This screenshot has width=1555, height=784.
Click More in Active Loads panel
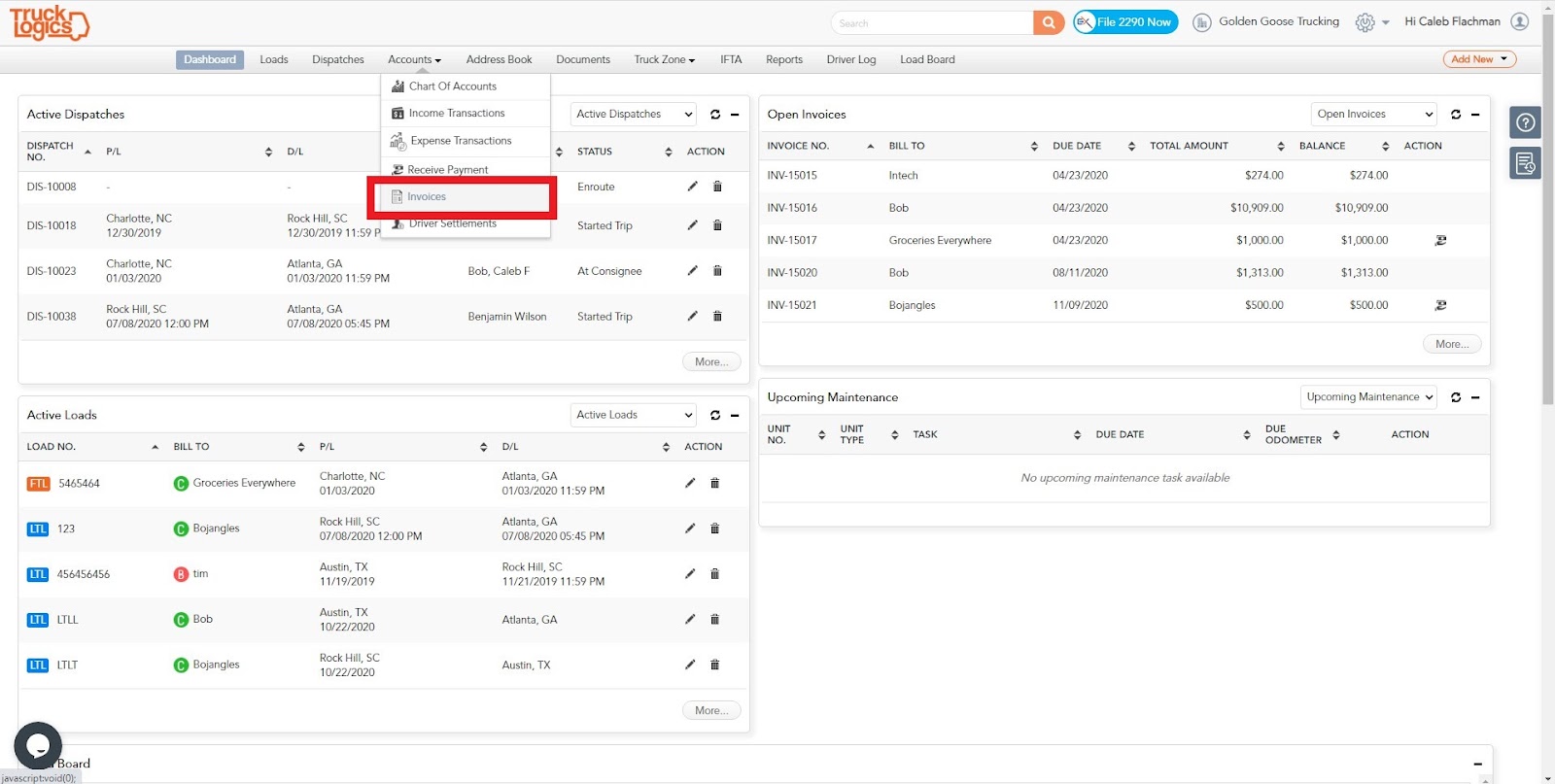coord(711,711)
